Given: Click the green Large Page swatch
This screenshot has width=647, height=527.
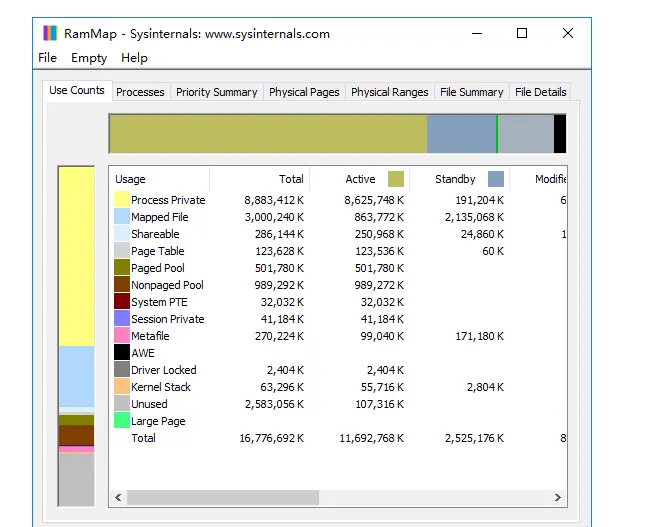Looking at the screenshot, I should click(x=122, y=421).
